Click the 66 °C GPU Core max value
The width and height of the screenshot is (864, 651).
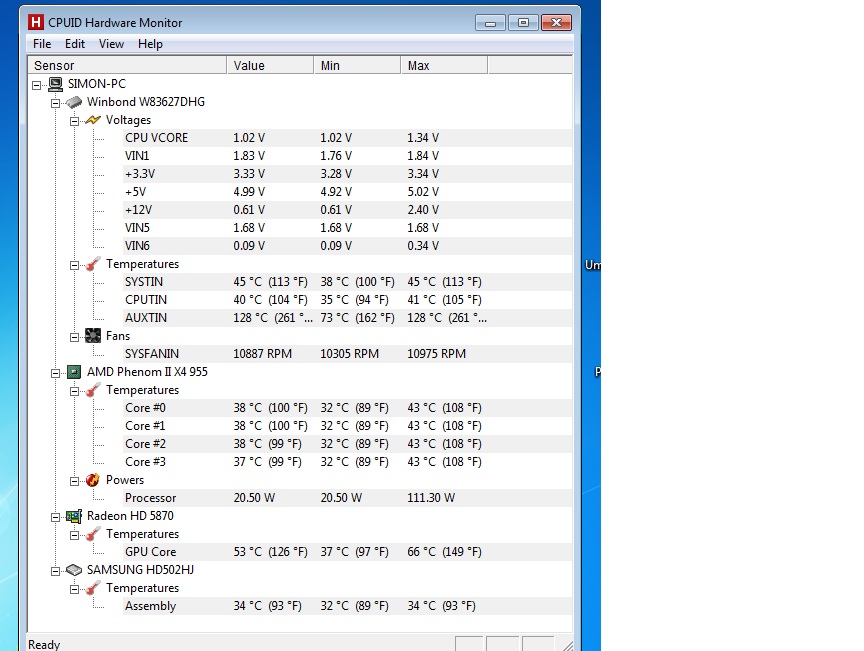coord(444,552)
